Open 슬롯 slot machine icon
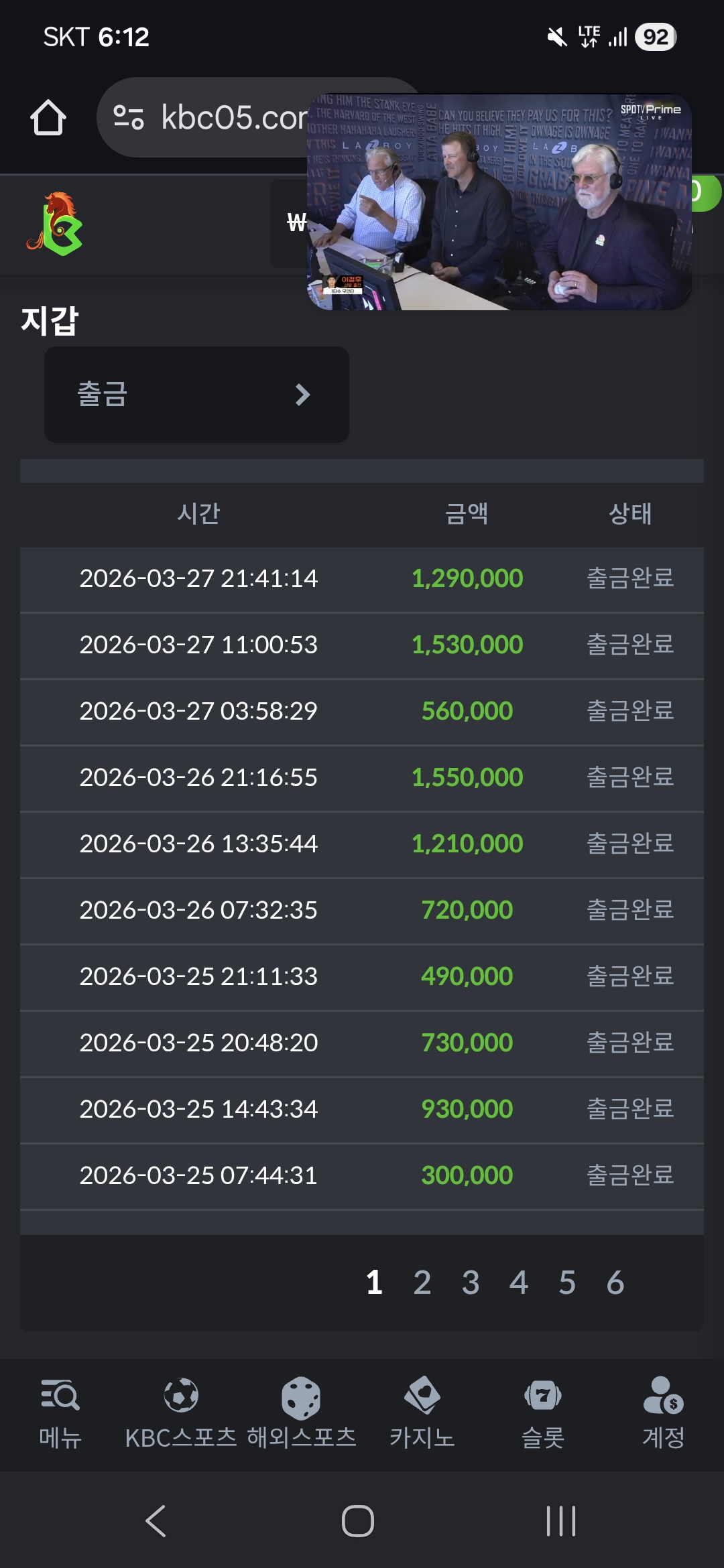Viewport: 724px width, 1568px height. 543,1397
